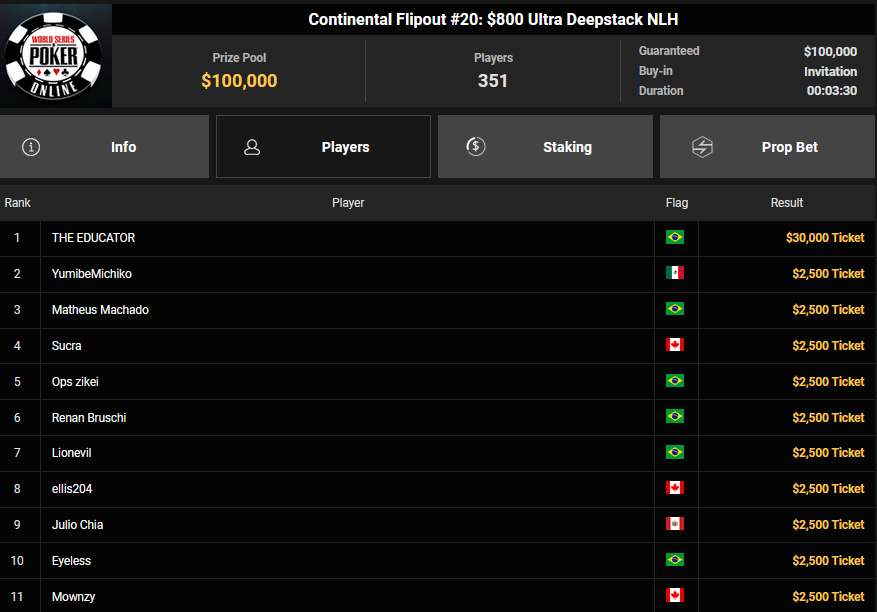Click Sucra's Canada flag icon

pyautogui.click(x=675, y=345)
